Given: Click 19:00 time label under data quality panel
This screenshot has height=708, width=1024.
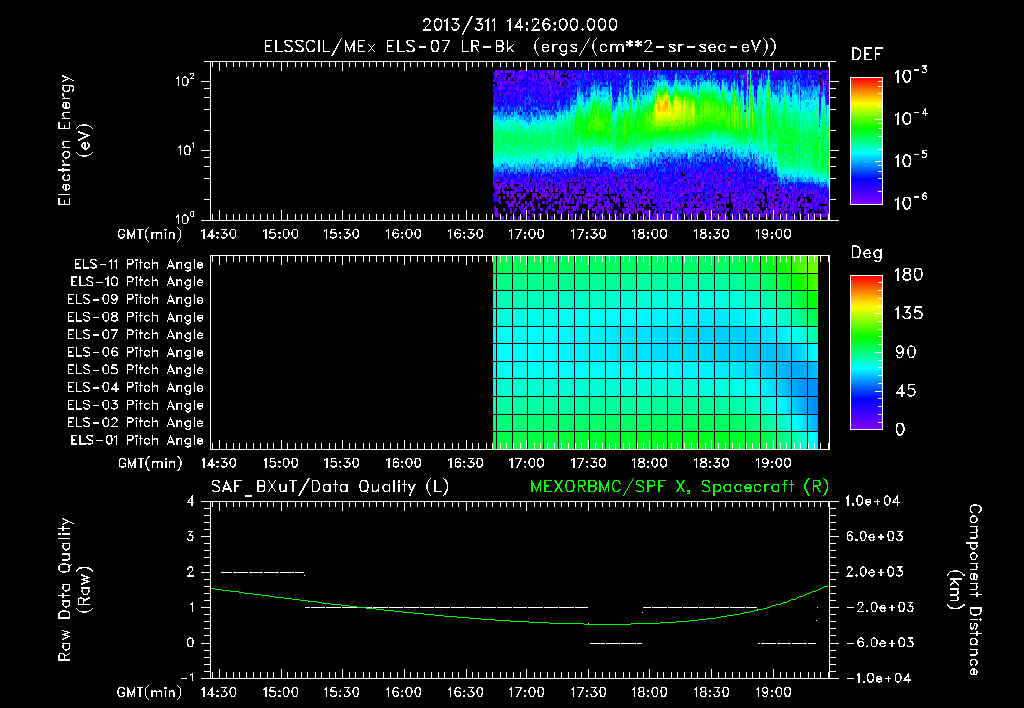Looking at the screenshot, I should coord(773,692).
